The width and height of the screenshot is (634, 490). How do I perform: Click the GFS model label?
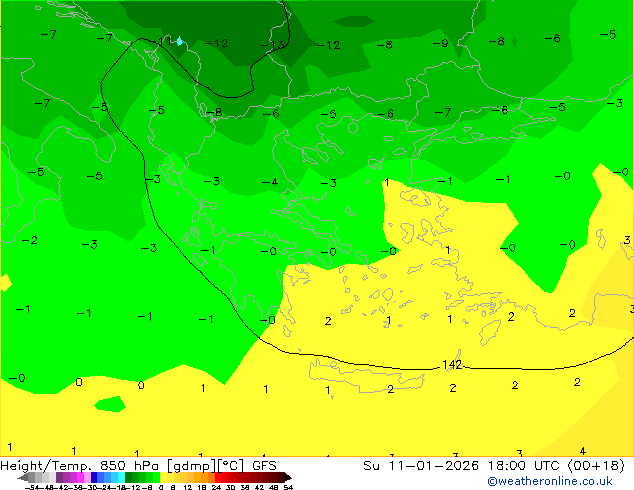(264, 466)
